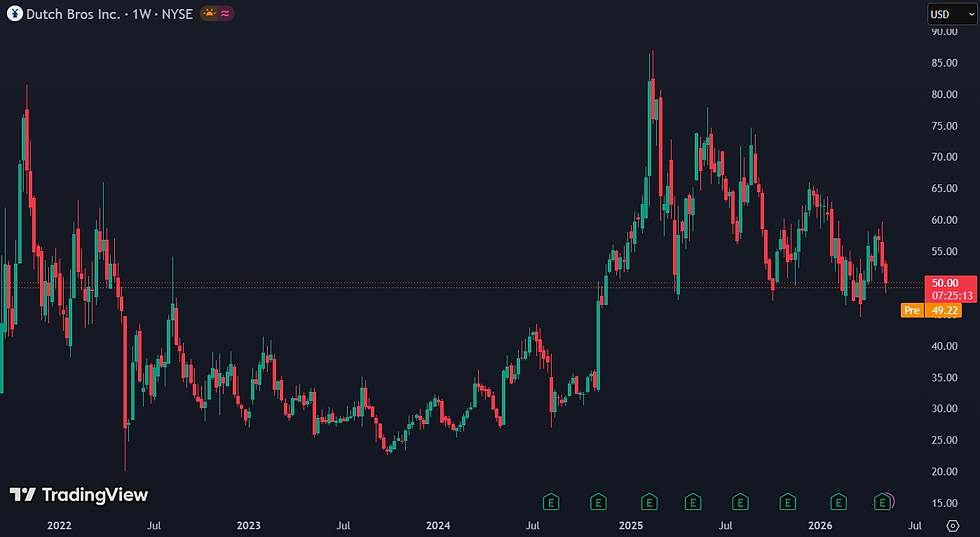This screenshot has width=980, height=537.
Task: Click the orange Pre 49.22 price label
Action: 931,310
